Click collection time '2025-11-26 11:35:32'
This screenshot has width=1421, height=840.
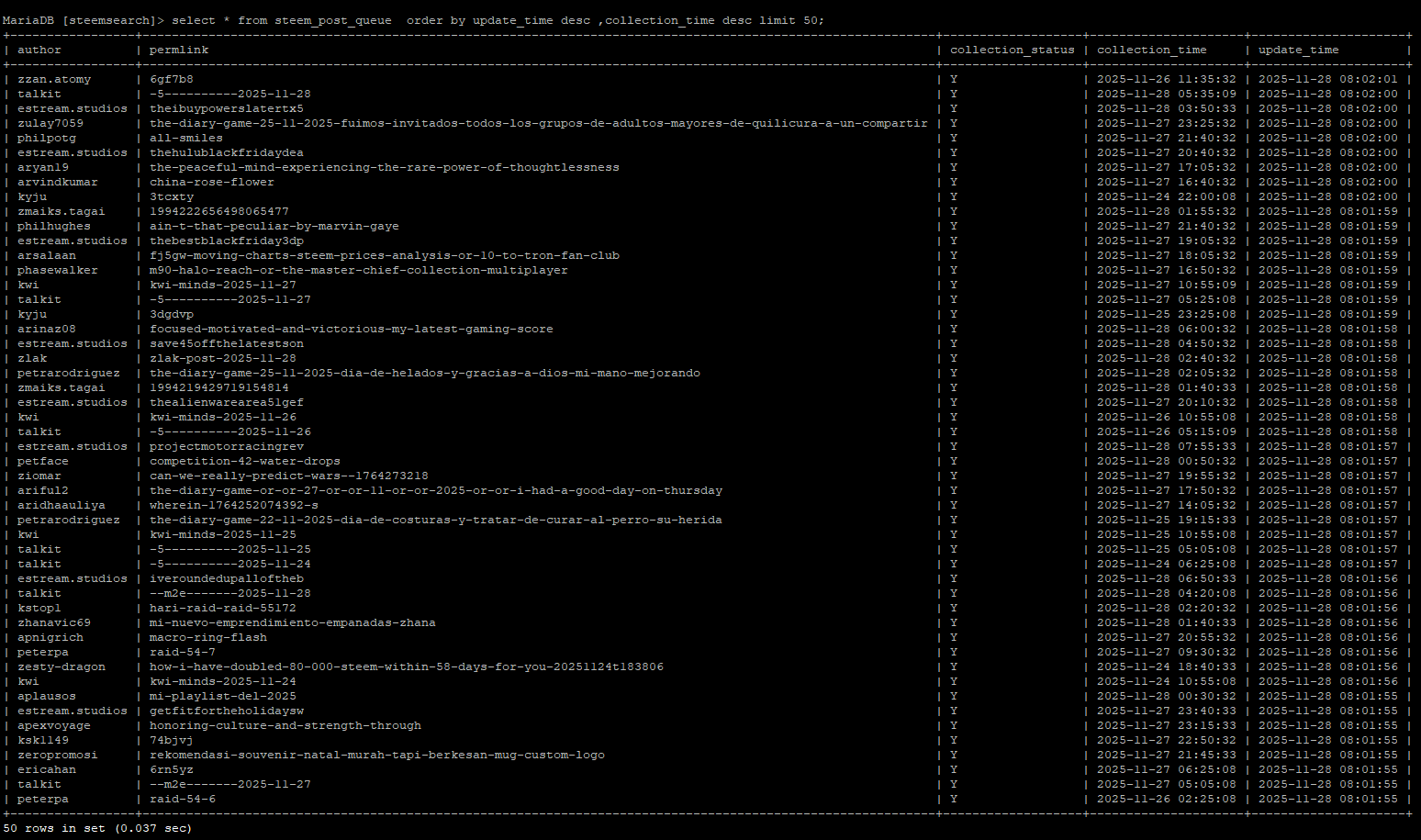coord(1167,79)
